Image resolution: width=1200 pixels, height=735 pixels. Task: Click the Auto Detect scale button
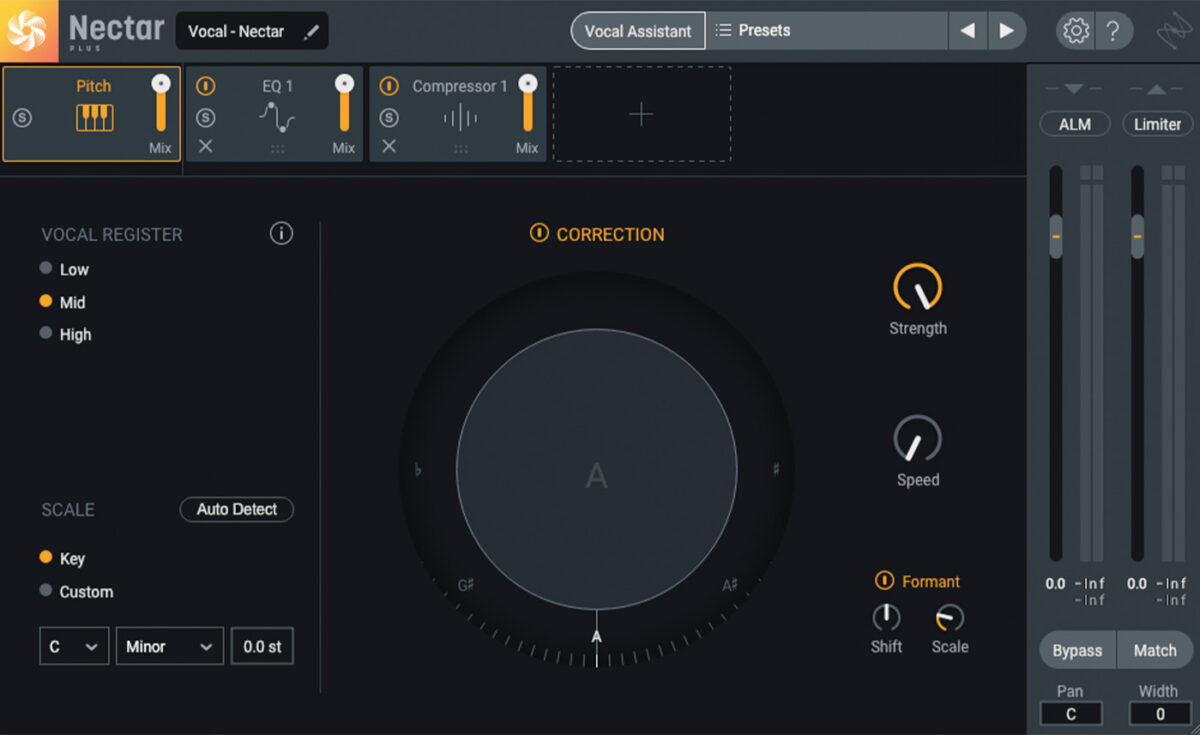(237, 509)
